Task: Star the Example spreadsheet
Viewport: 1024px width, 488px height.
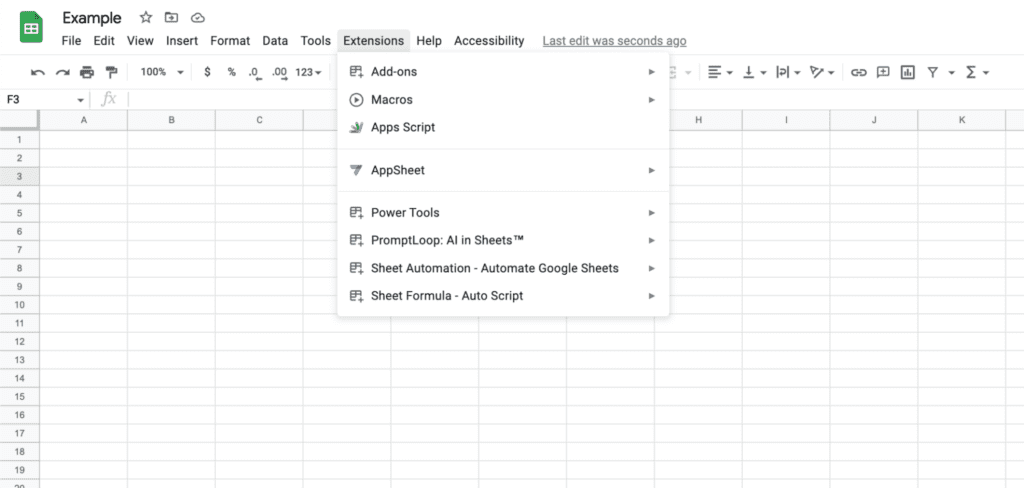Action: (x=146, y=18)
